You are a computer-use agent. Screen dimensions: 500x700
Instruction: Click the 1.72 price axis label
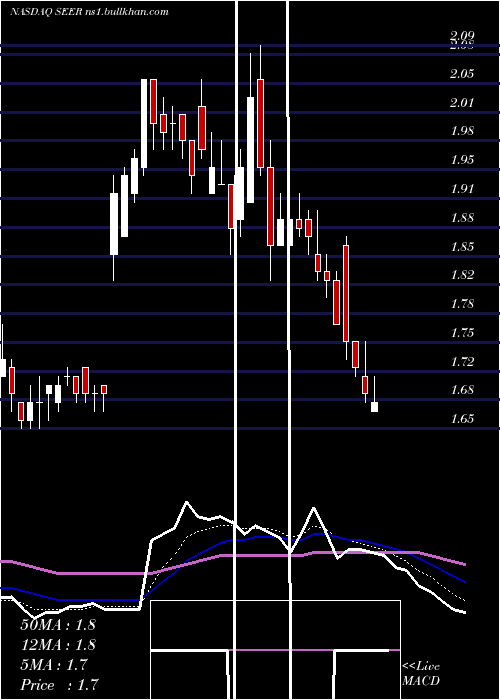click(462, 362)
